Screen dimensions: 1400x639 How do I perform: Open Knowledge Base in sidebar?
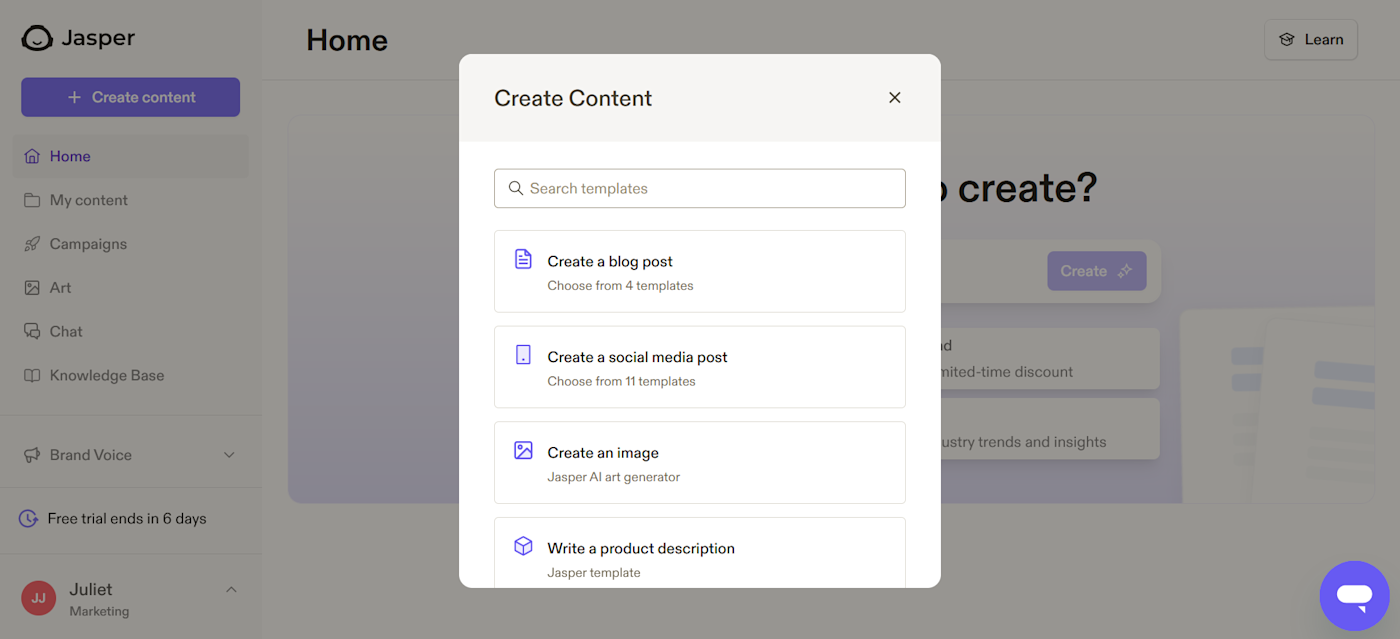click(130, 376)
